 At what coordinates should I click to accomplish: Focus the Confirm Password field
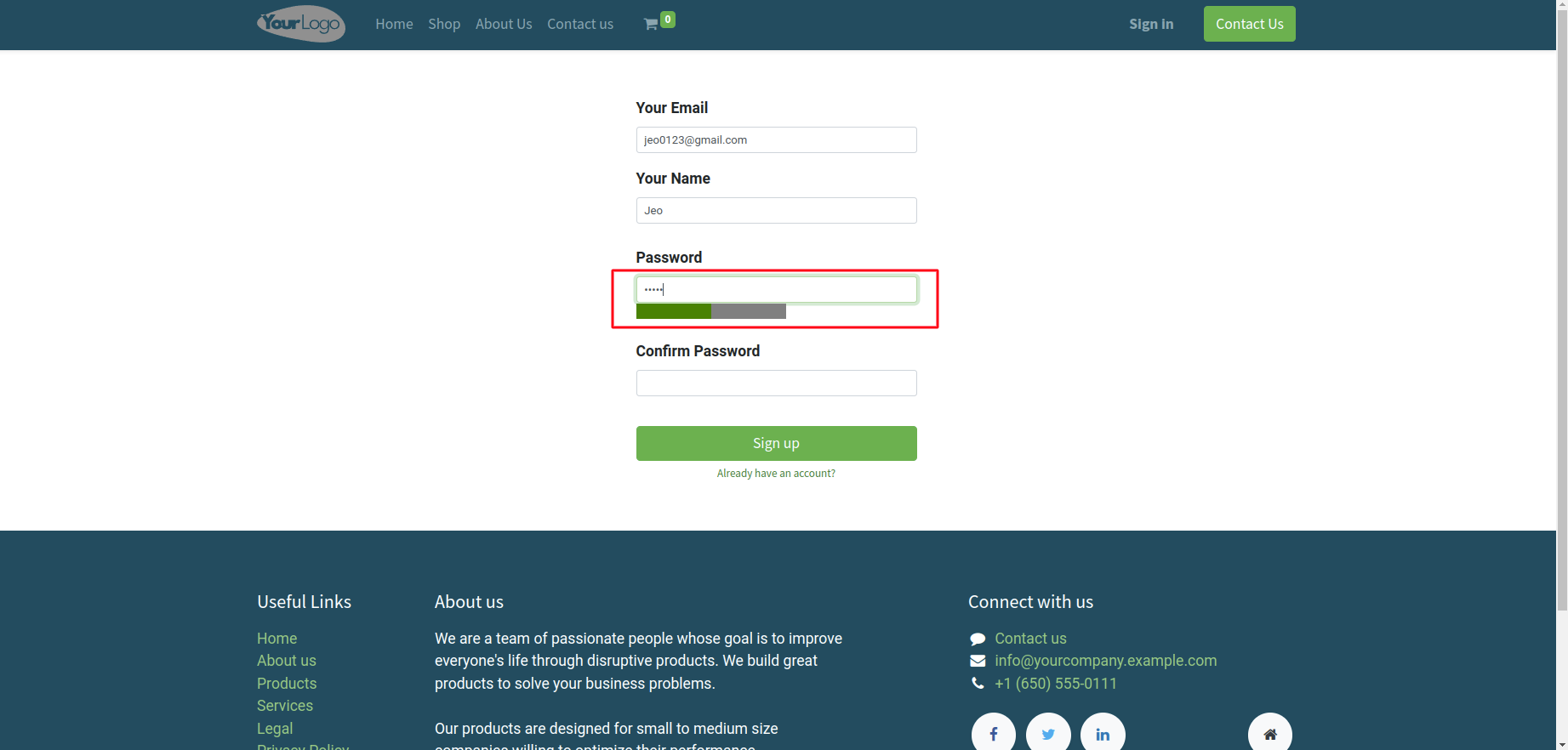776,384
